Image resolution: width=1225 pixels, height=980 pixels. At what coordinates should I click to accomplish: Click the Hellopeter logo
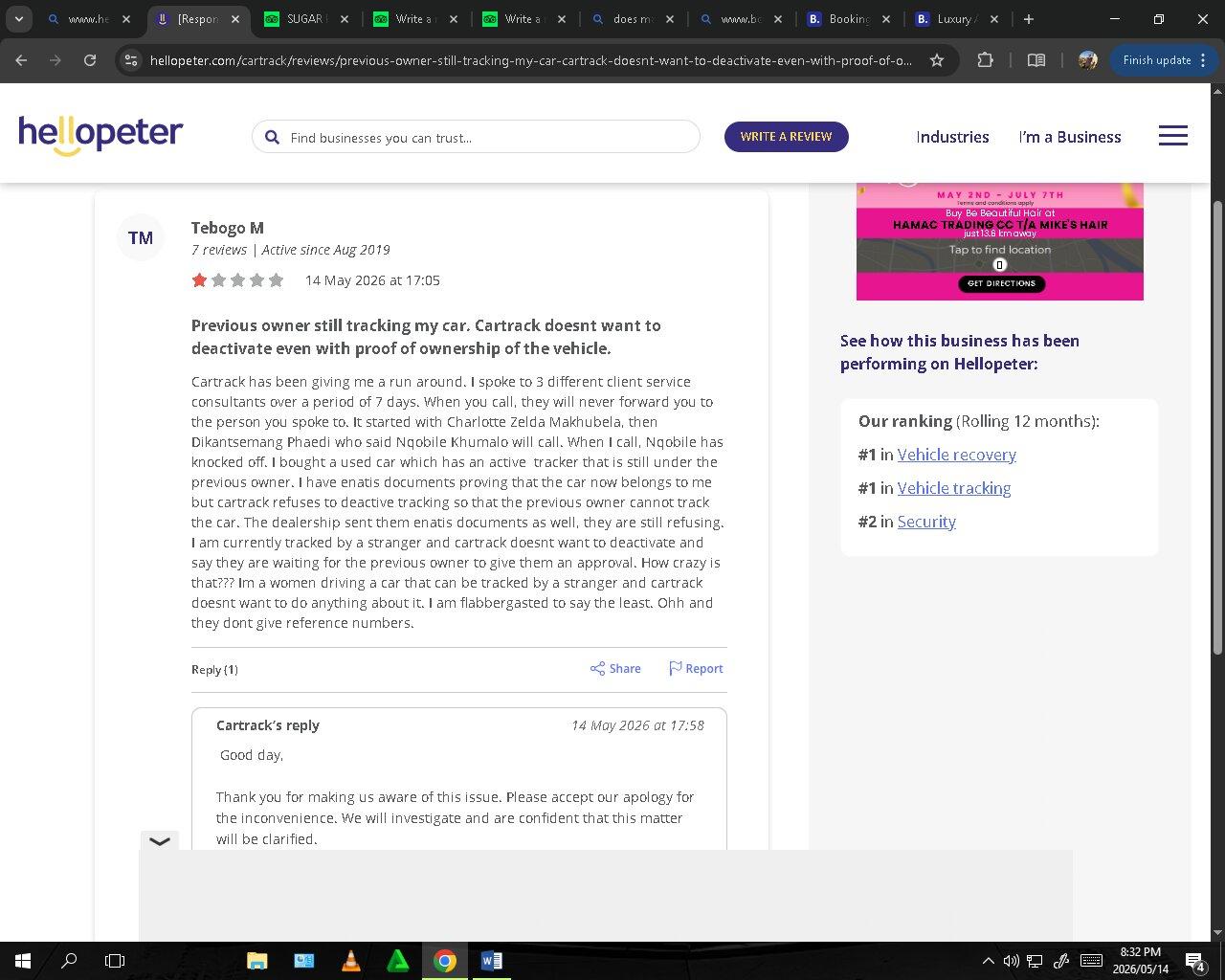coord(100,135)
